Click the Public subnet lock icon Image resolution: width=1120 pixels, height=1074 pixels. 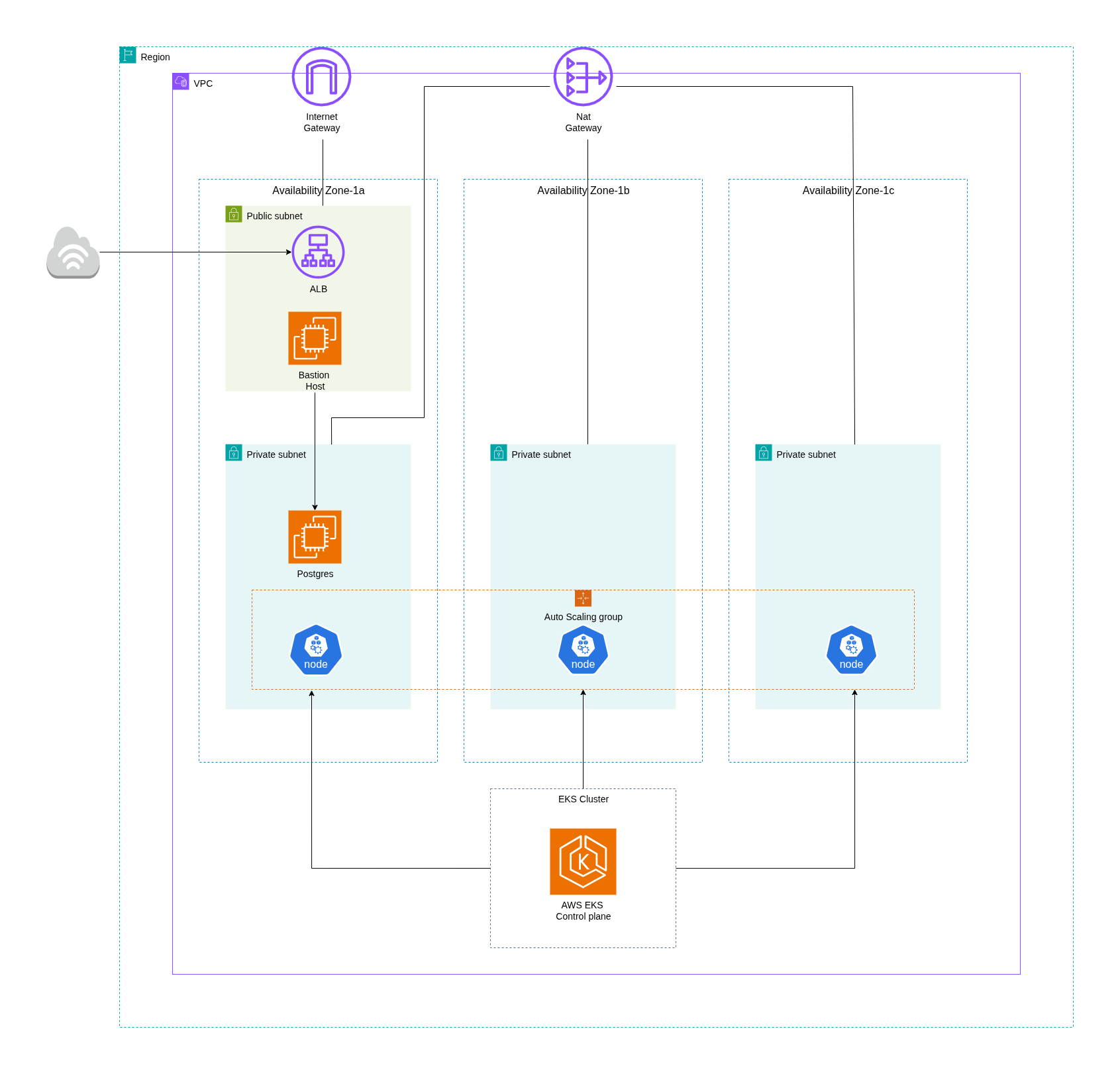click(234, 214)
